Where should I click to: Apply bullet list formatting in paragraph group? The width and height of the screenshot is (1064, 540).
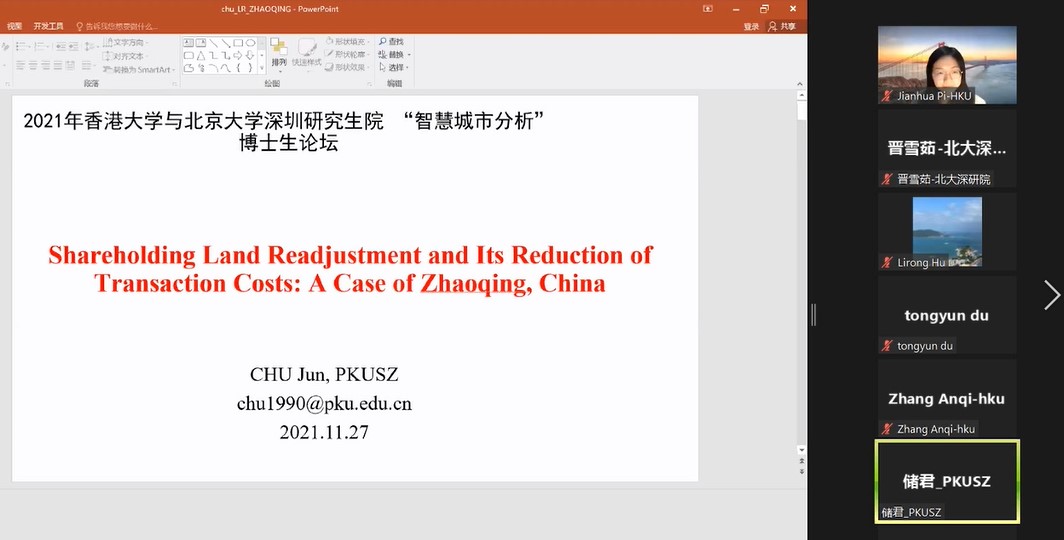click(23, 46)
